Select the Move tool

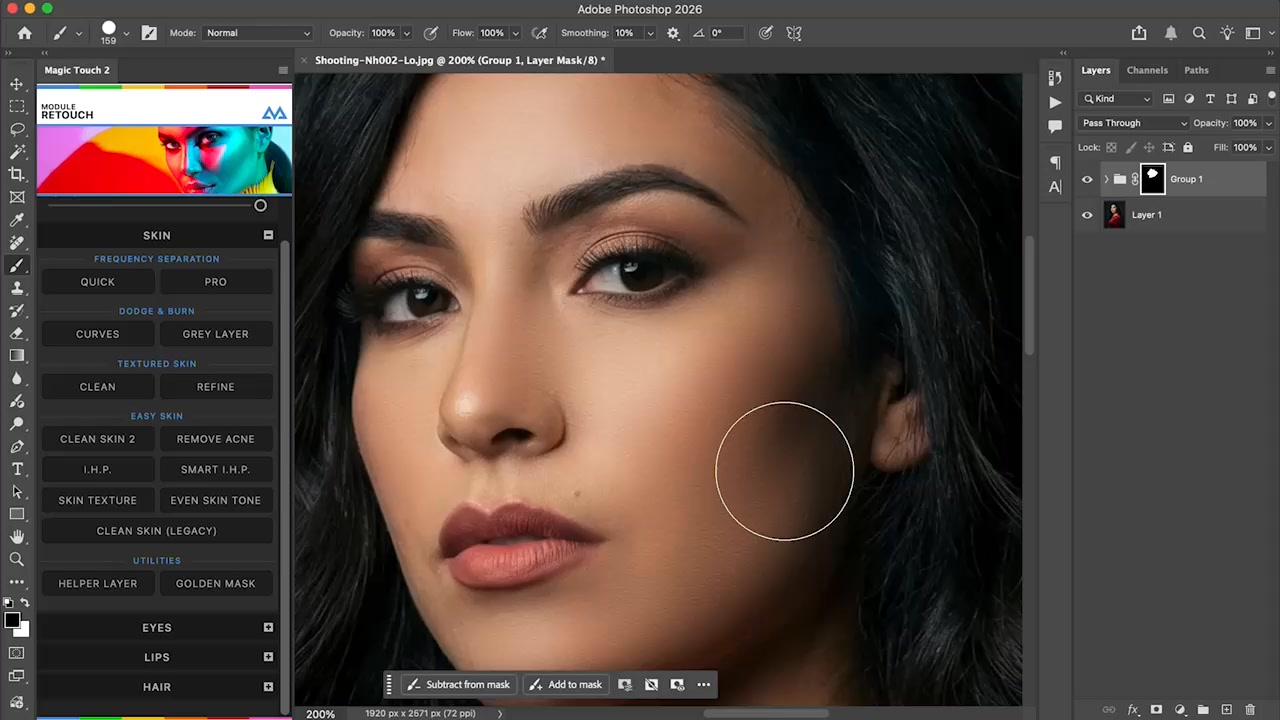coord(17,84)
